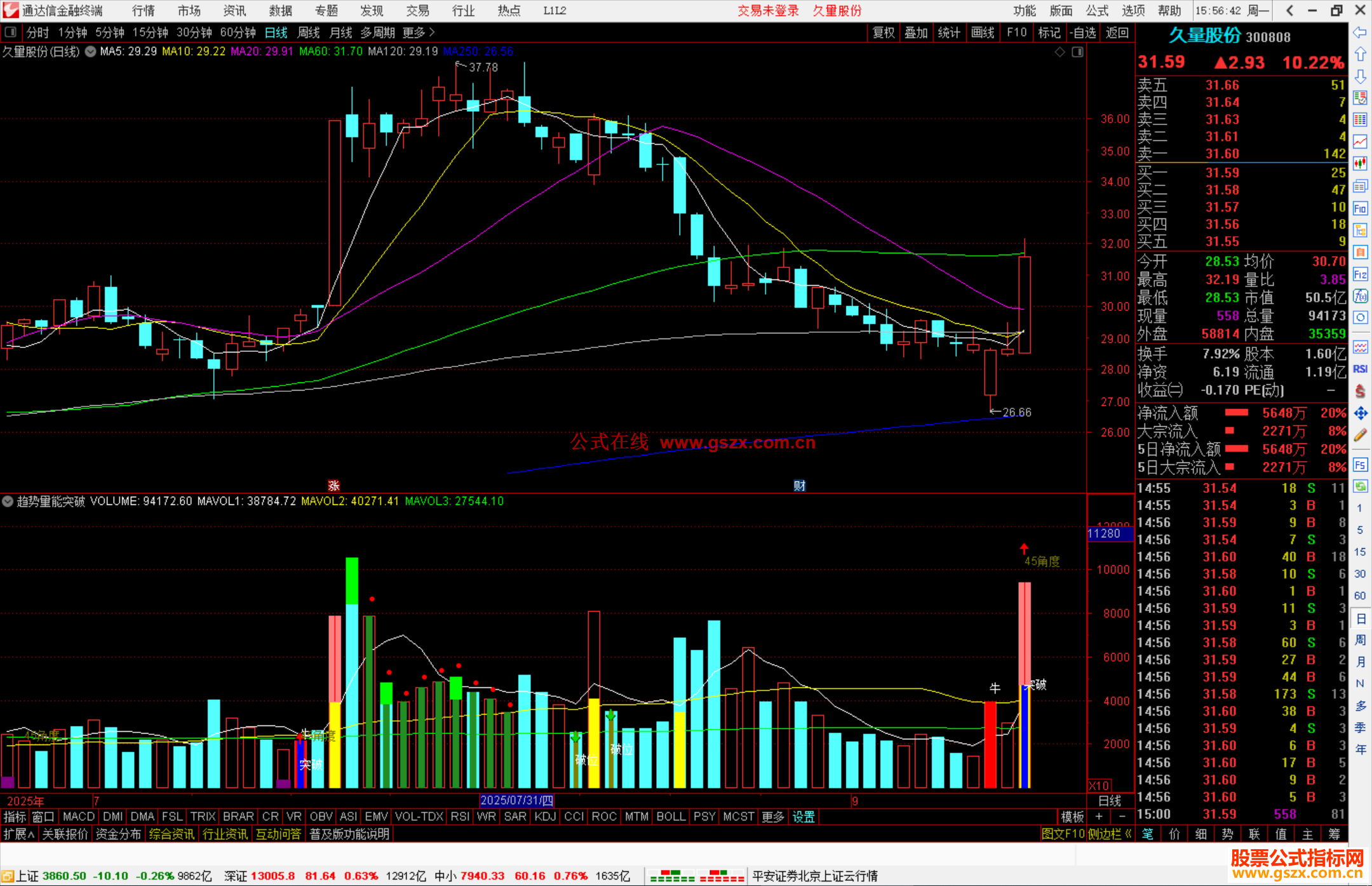The image size is (1372, 886).
Task: Open the f(x) formula icon
Action: click(x=1360, y=296)
